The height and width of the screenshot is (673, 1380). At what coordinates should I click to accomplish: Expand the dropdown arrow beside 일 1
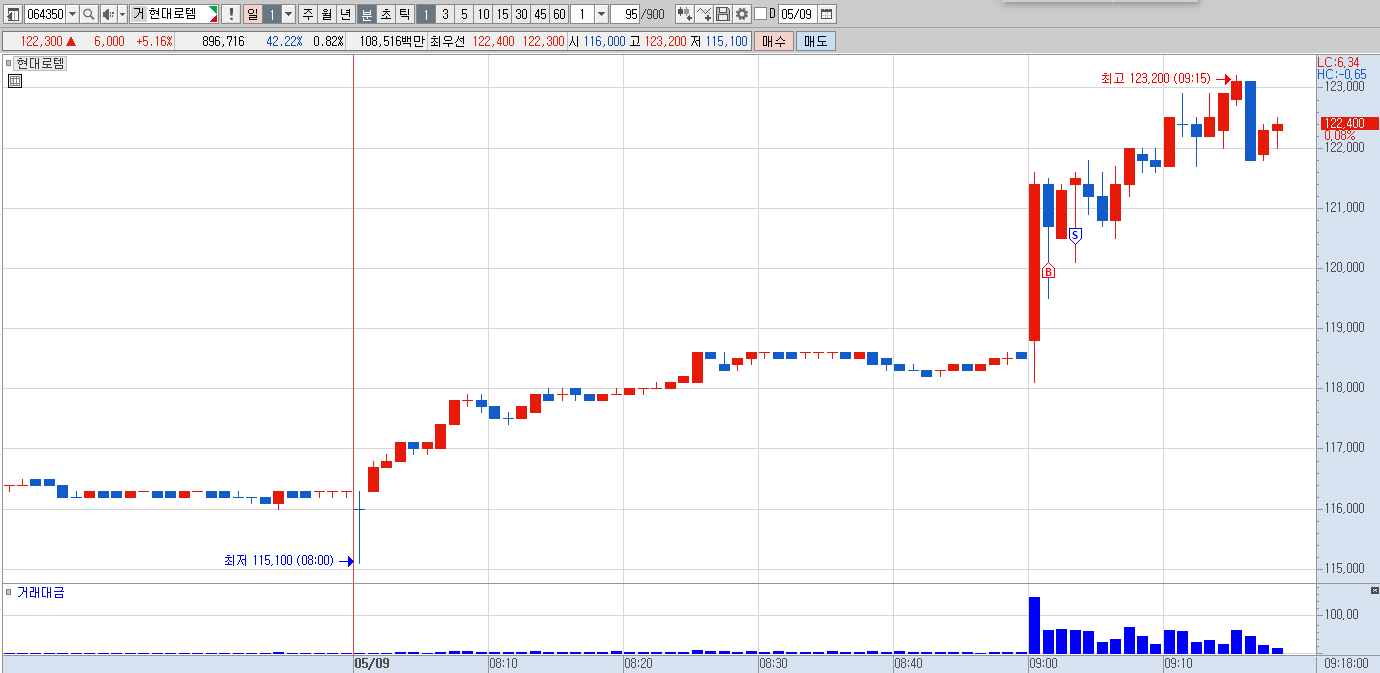click(289, 14)
